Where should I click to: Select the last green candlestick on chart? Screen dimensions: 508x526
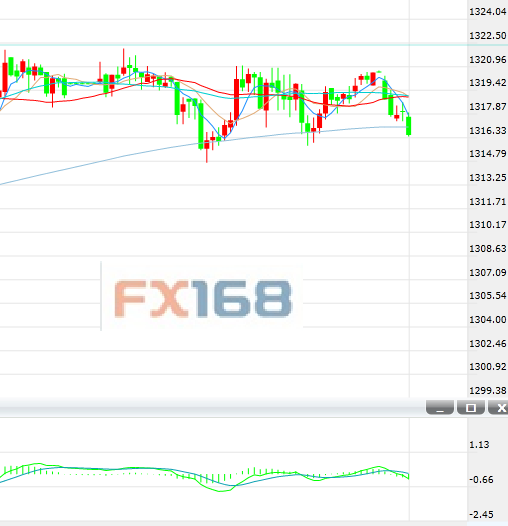409,126
